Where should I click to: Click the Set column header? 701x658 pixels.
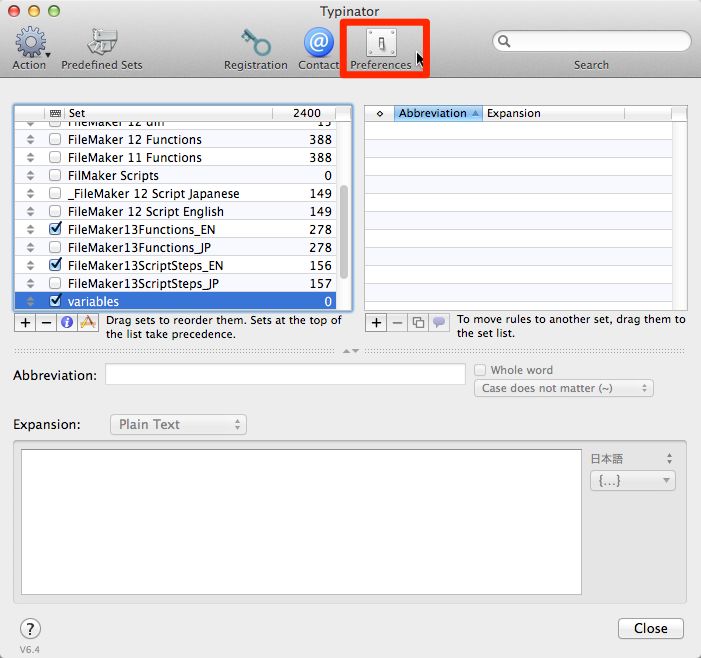pyautogui.click(x=169, y=114)
